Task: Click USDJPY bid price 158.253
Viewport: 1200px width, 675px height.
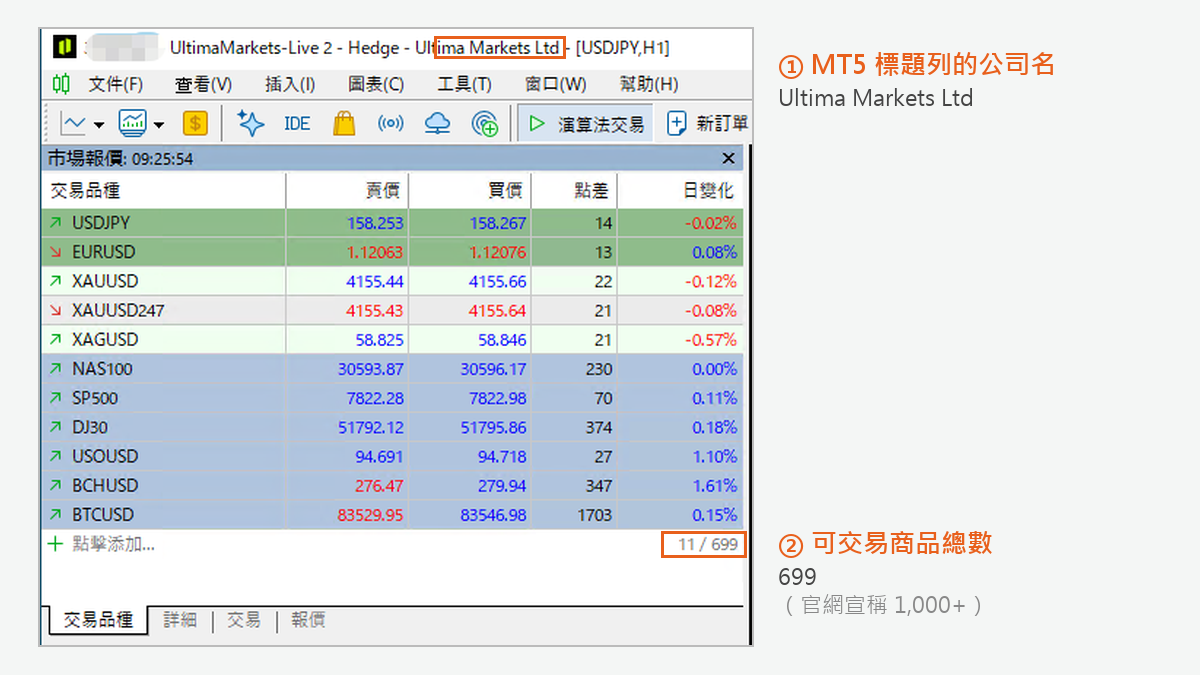Action: (375, 223)
